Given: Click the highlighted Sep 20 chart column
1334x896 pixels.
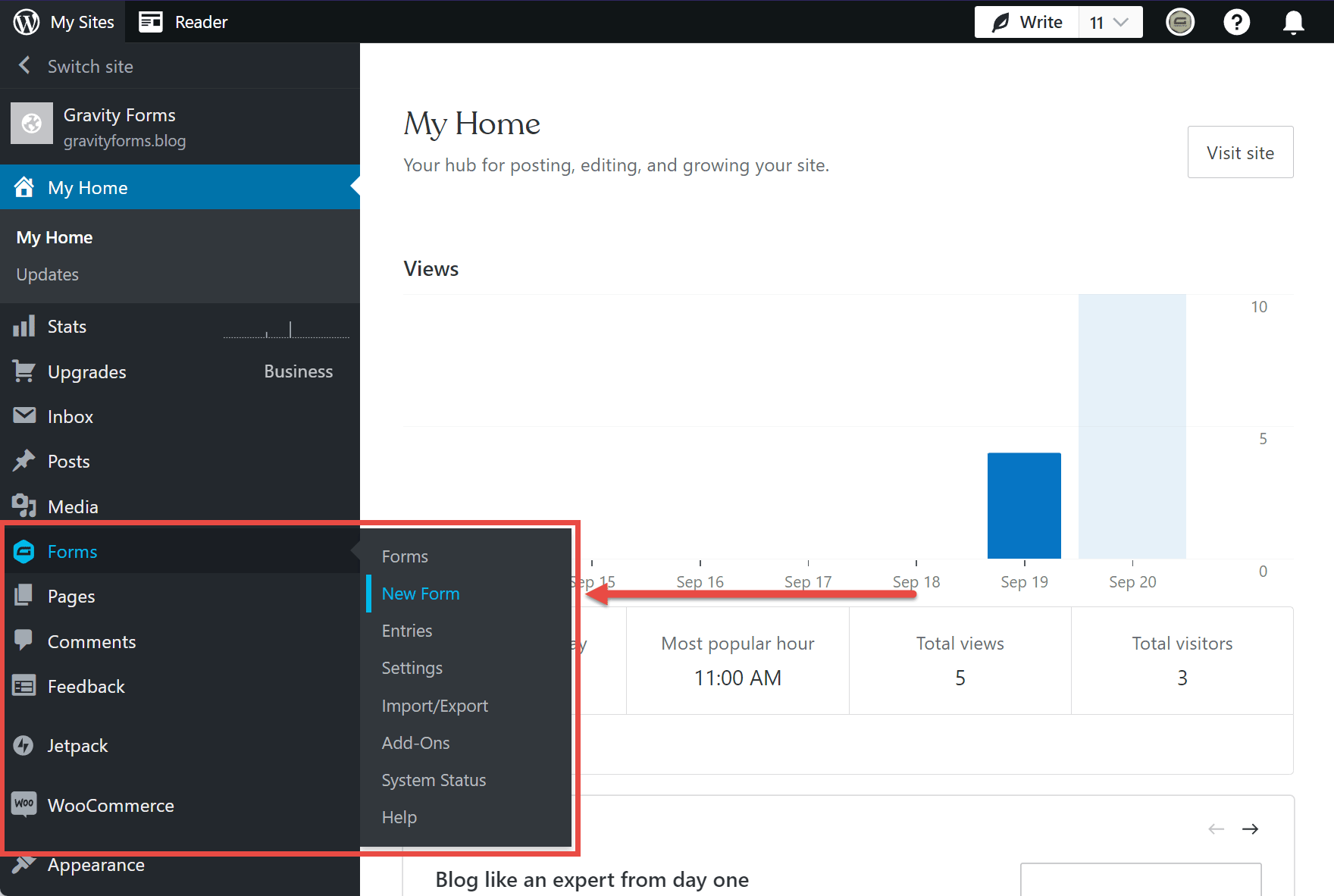Looking at the screenshot, I should [1132, 426].
